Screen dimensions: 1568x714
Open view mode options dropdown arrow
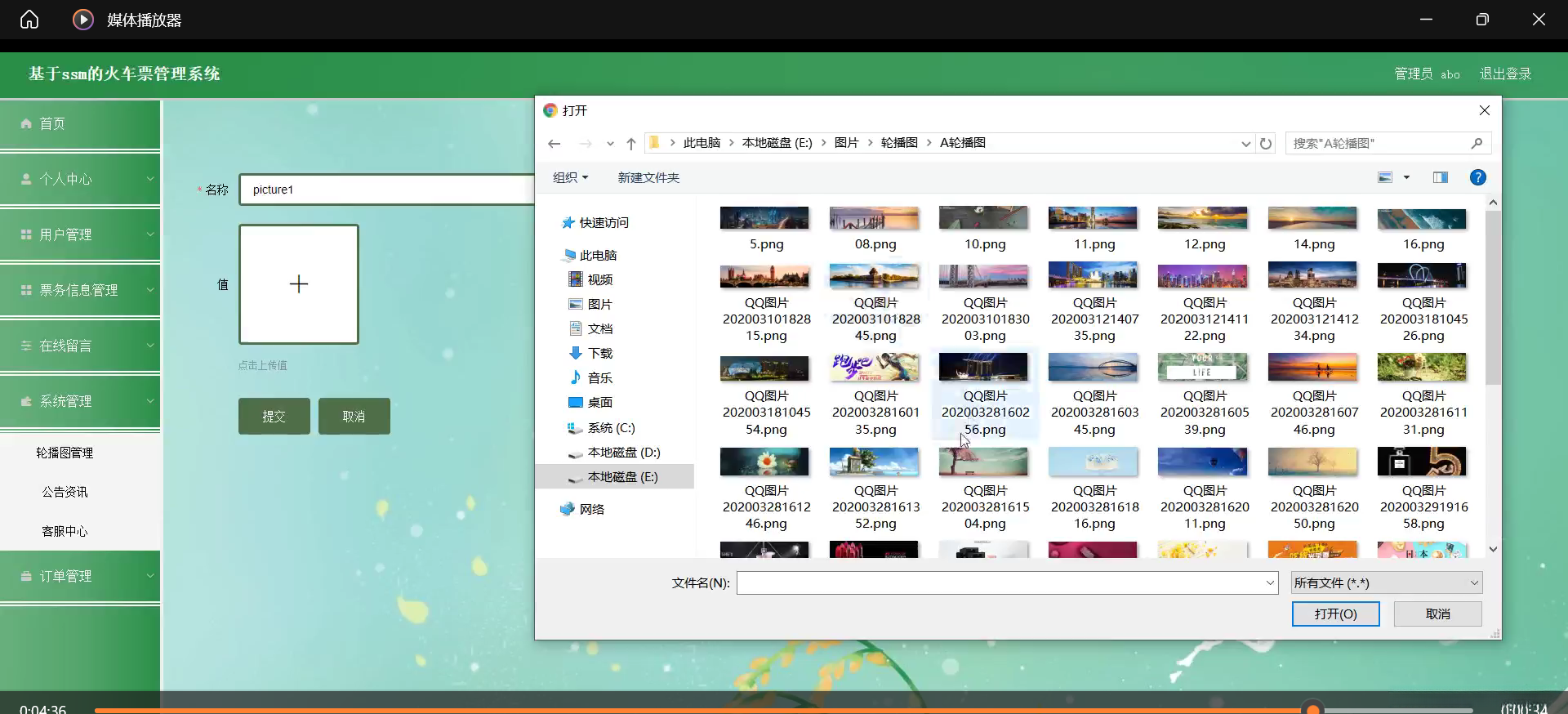tap(1406, 177)
